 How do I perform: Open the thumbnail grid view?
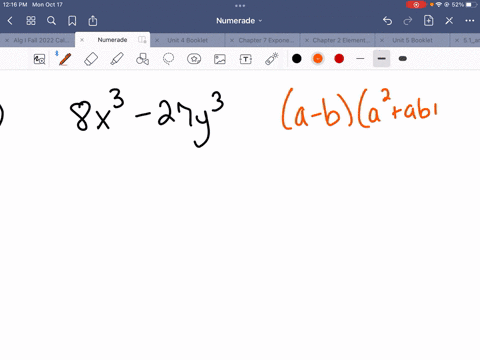point(31,21)
